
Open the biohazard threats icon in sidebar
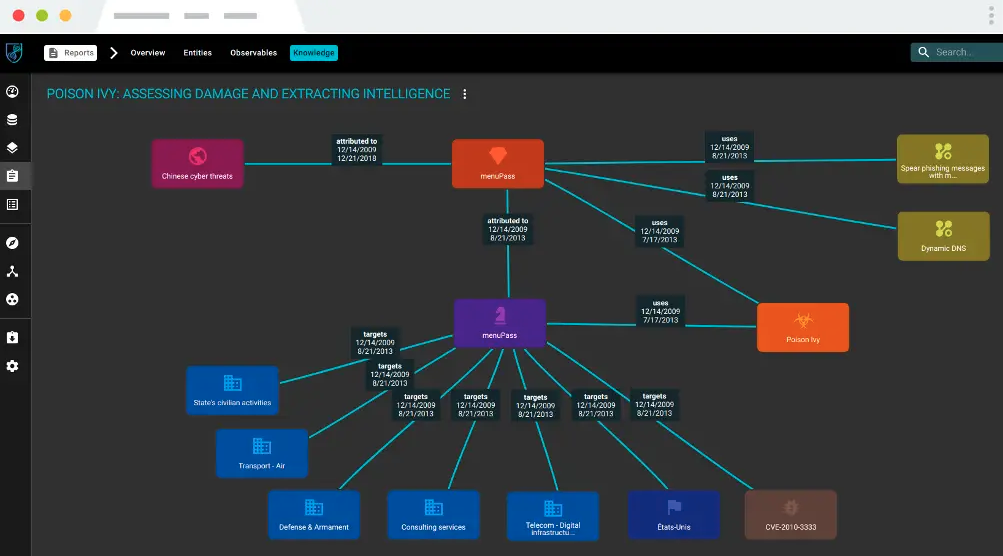click(x=12, y=299)
